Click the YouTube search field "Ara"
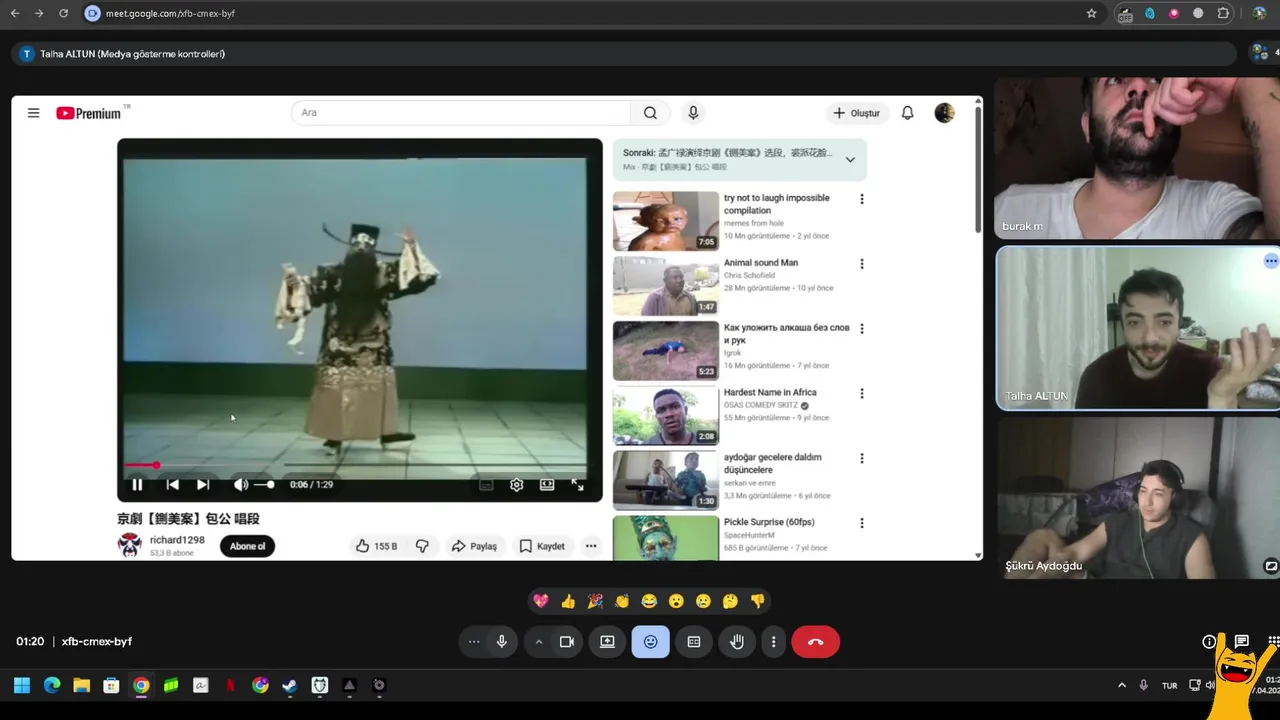Image resolution: width=1280 pixels, height=720 pixels. (x=461, y=113)
